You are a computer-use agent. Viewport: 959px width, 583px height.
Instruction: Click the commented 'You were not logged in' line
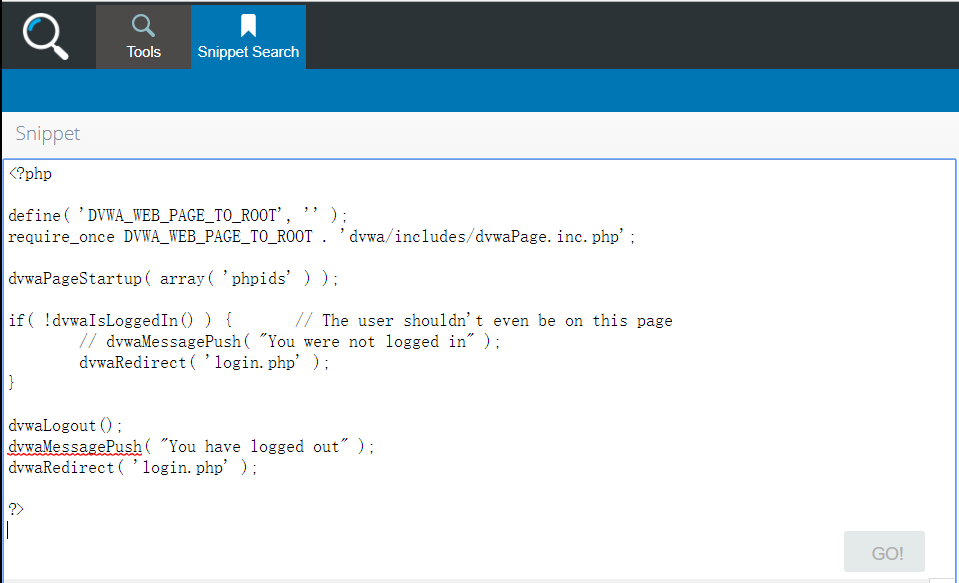pos(290,341)
